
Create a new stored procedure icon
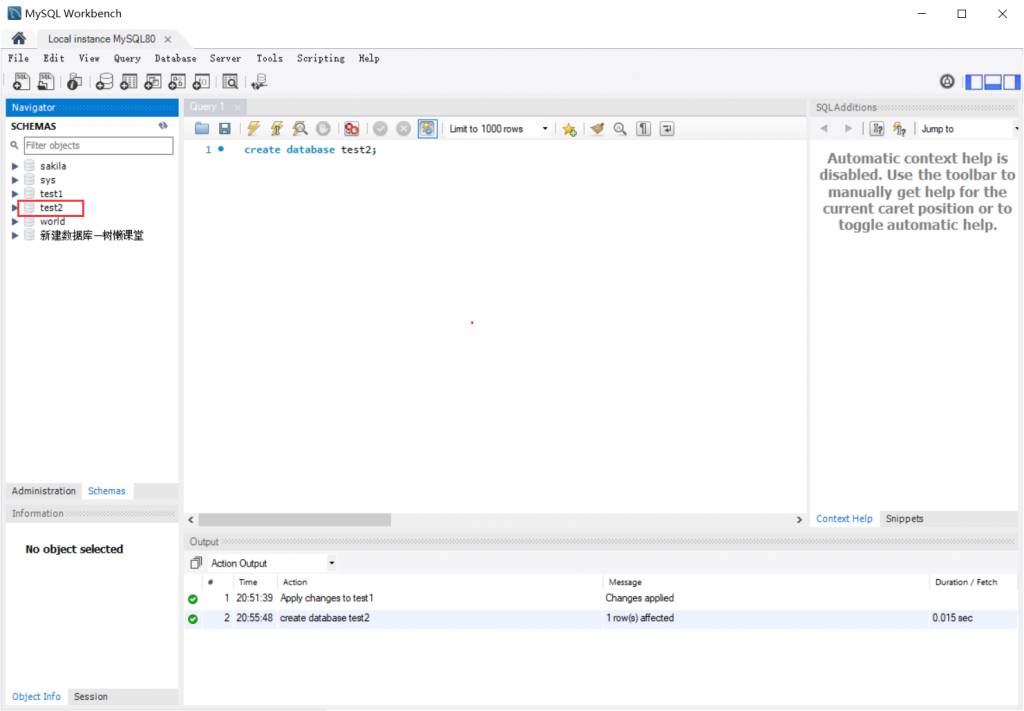tap(177, 82)
